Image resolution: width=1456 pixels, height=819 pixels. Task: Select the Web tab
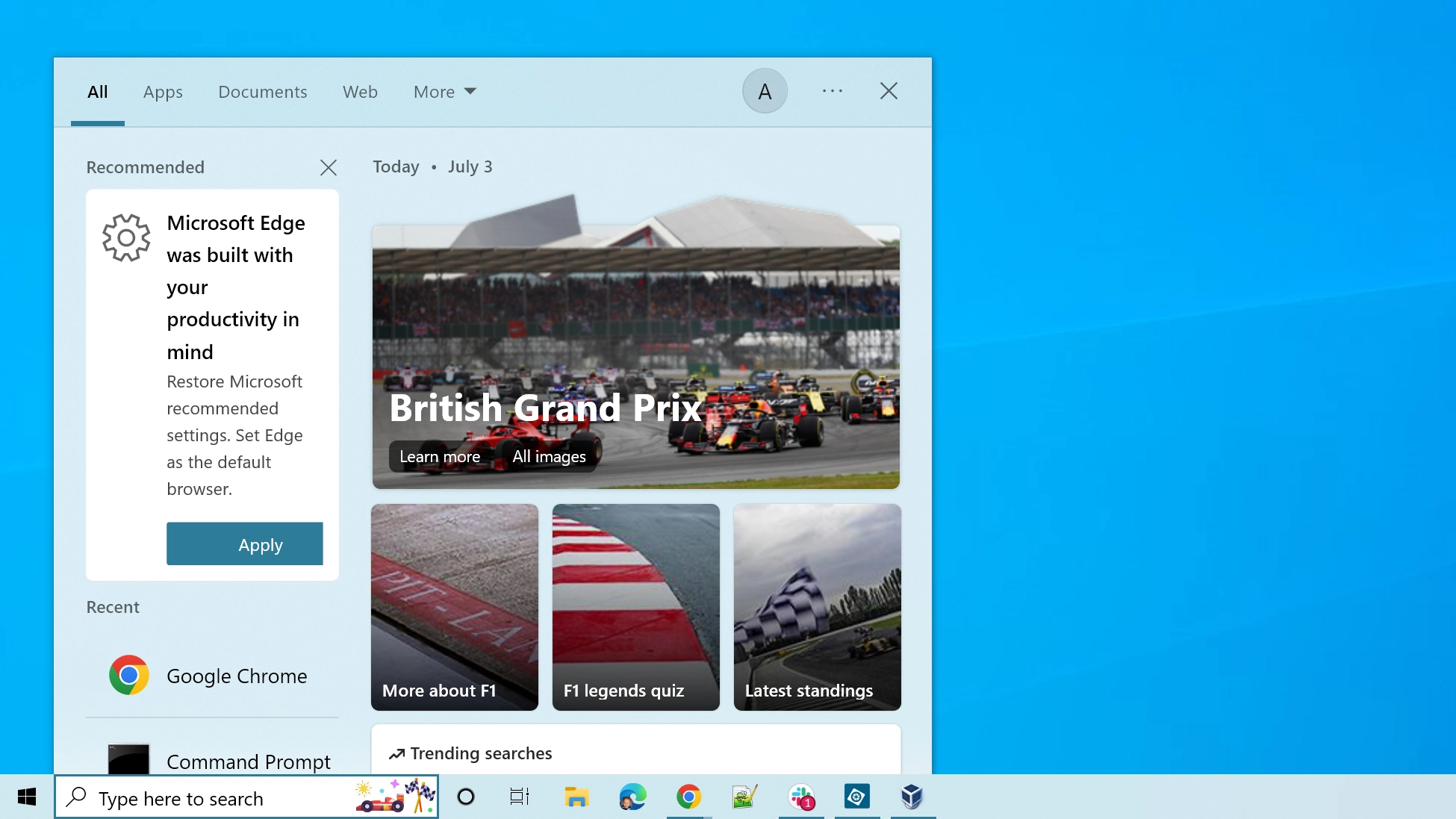(x=360, y=92)
